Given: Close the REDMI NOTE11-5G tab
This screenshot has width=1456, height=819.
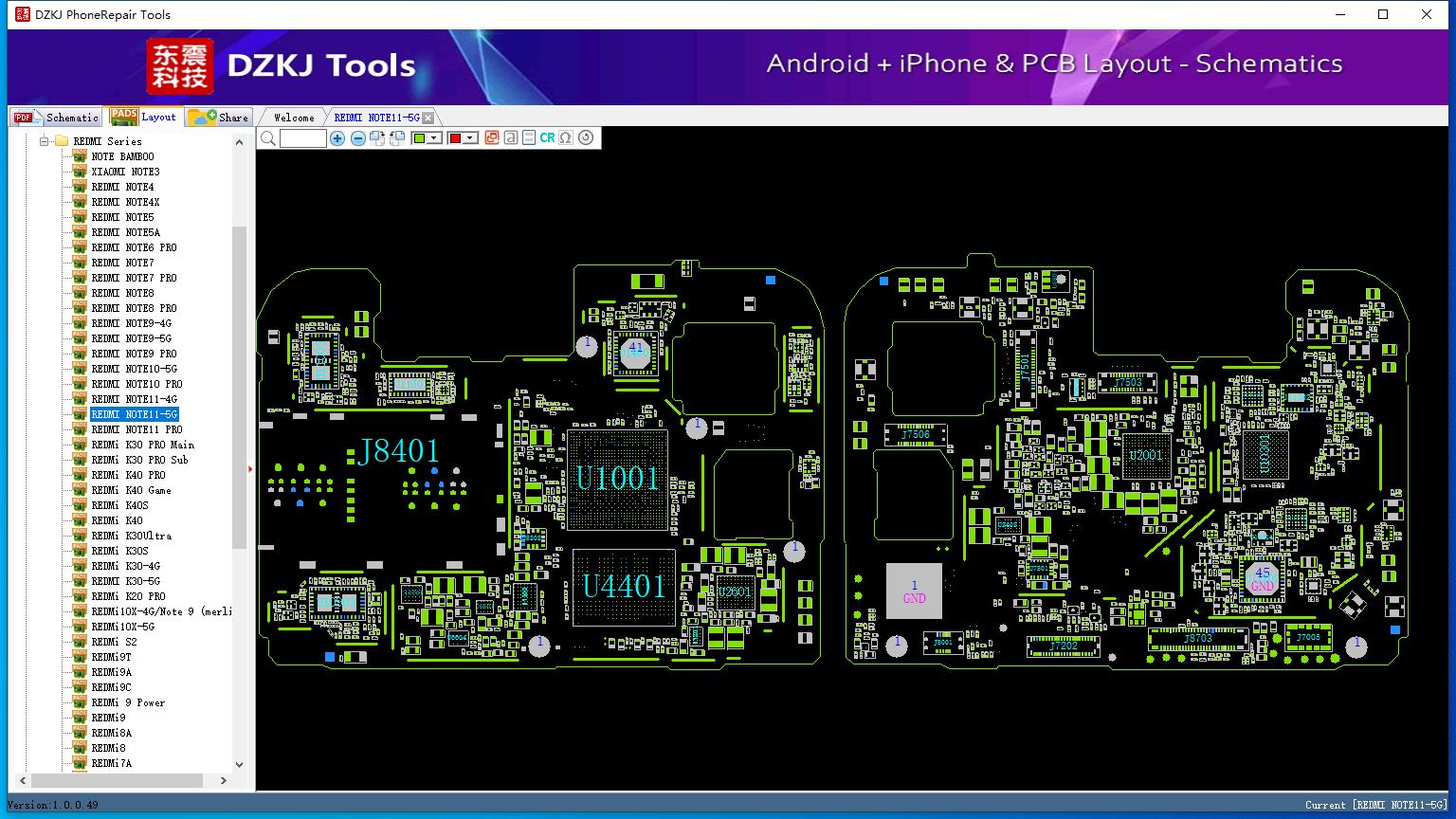Looking at the screenshot, I should point(428,118).
